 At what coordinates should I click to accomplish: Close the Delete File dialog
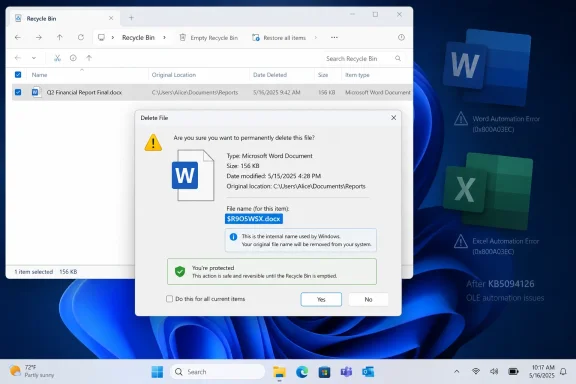point(393,118)
